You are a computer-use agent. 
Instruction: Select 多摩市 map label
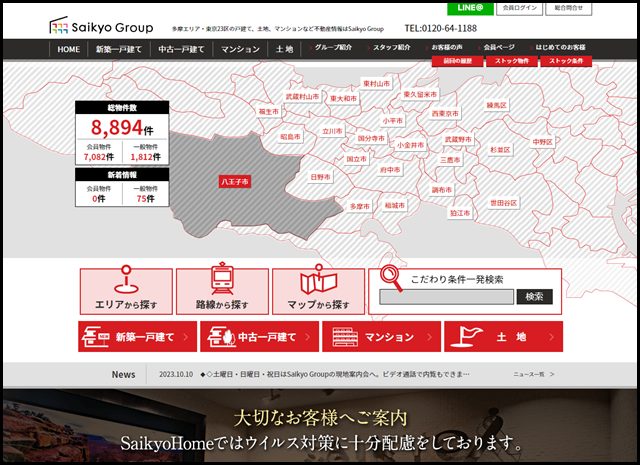point(360,206)
